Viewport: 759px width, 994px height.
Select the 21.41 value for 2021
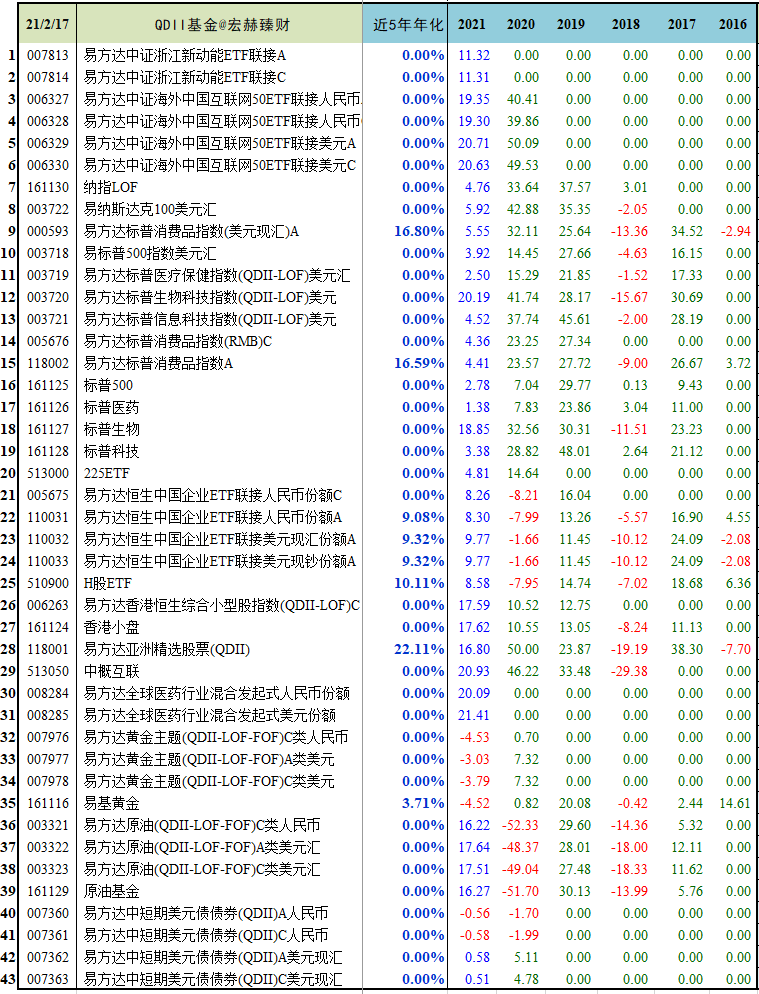(x=474, y=715)
